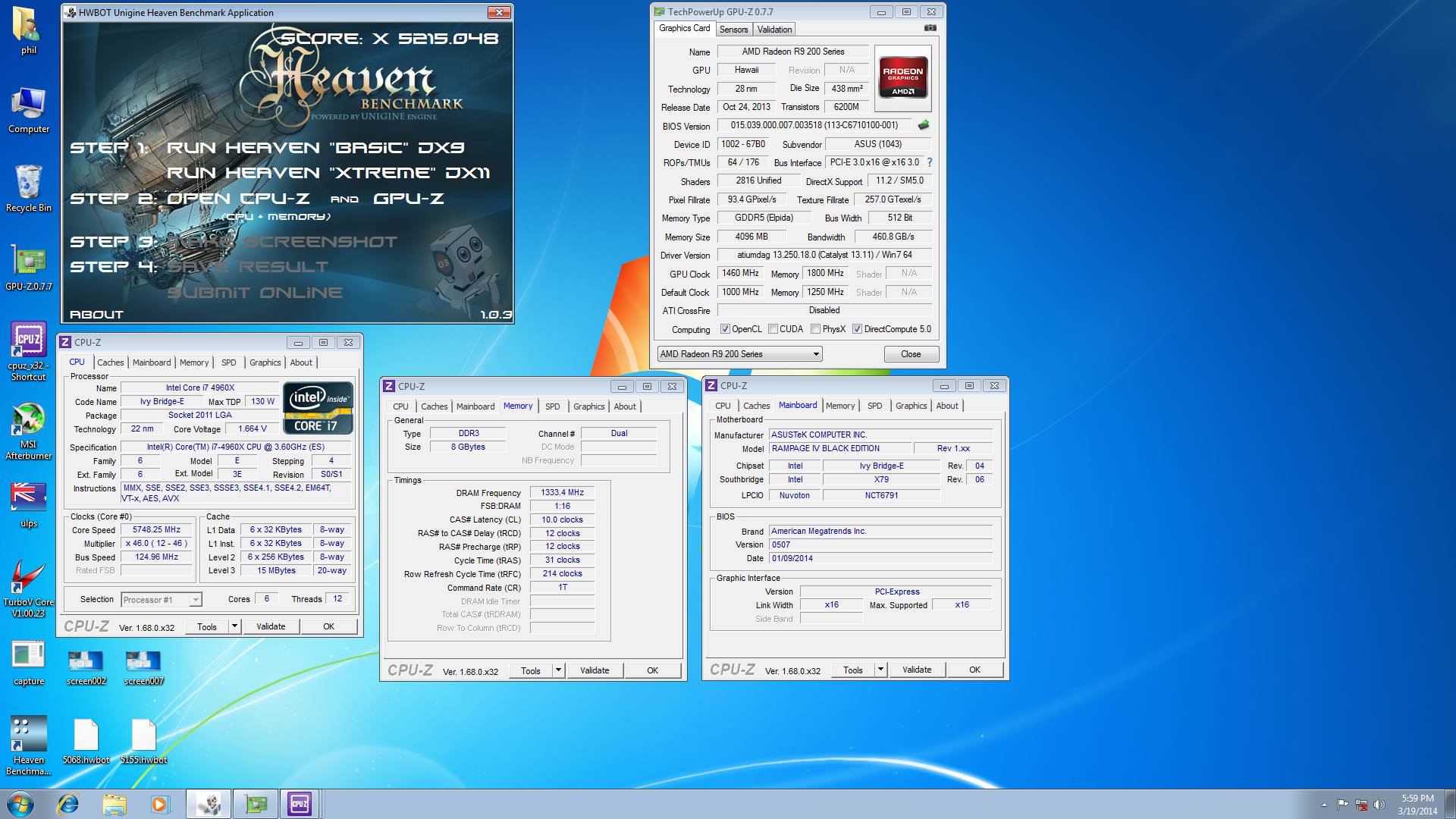Open the Computer desktop icon
Image resolution: width=1456 pixels, height=819 pixels.
click(x=29, y=110)
